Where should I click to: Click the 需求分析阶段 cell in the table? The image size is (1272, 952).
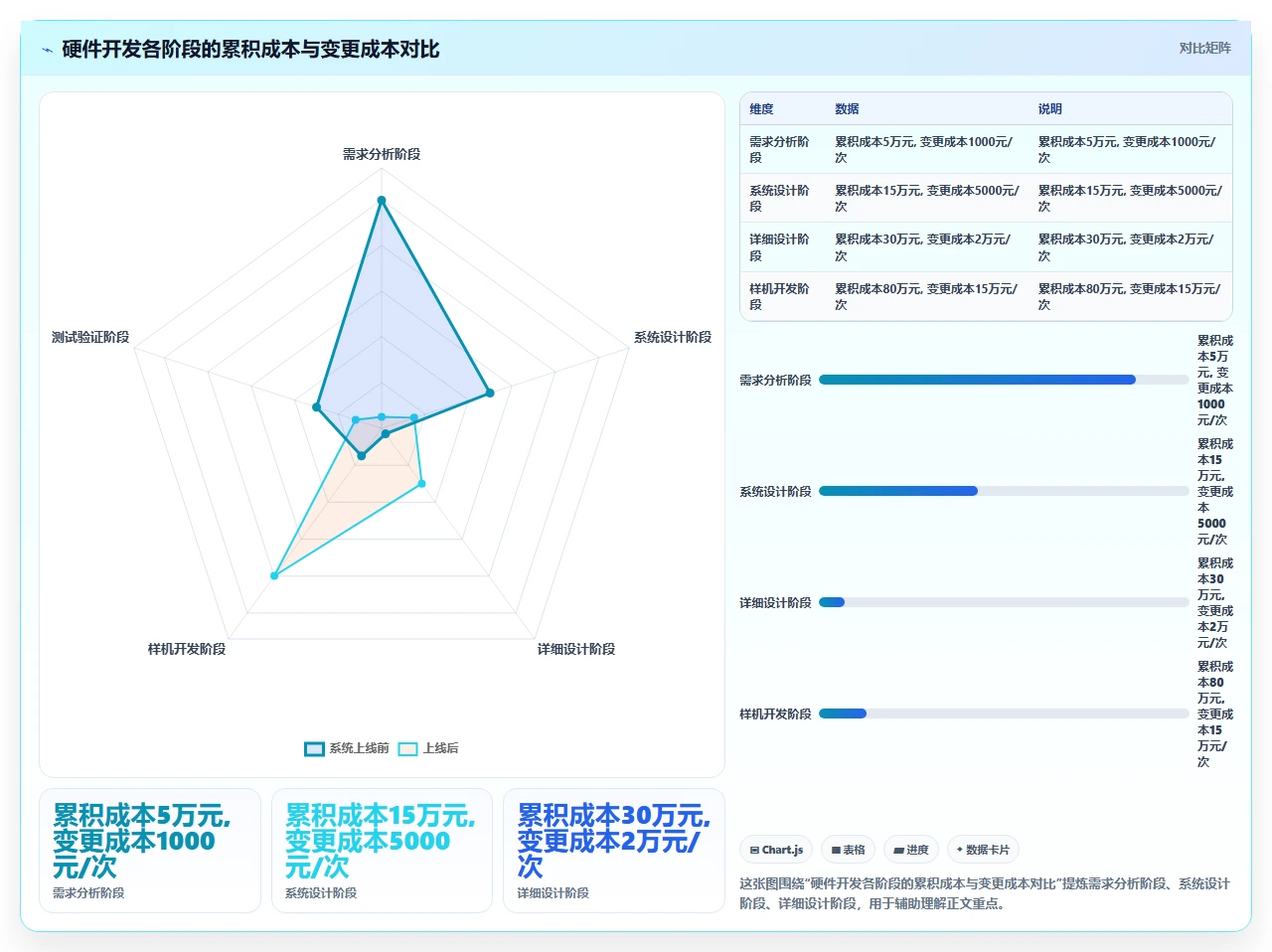(782, 149)
